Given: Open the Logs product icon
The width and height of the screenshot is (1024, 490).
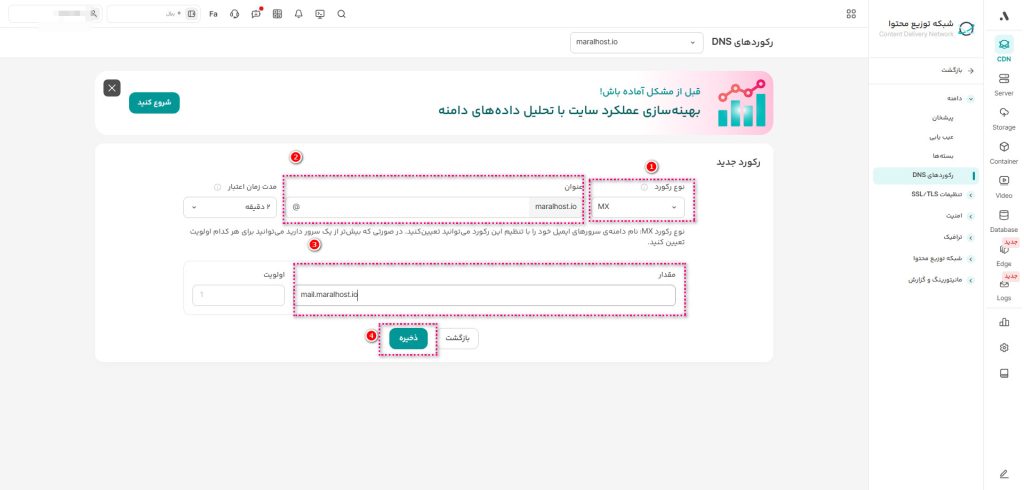Looking at the screenshot, I should click(x=1004, y=288).
